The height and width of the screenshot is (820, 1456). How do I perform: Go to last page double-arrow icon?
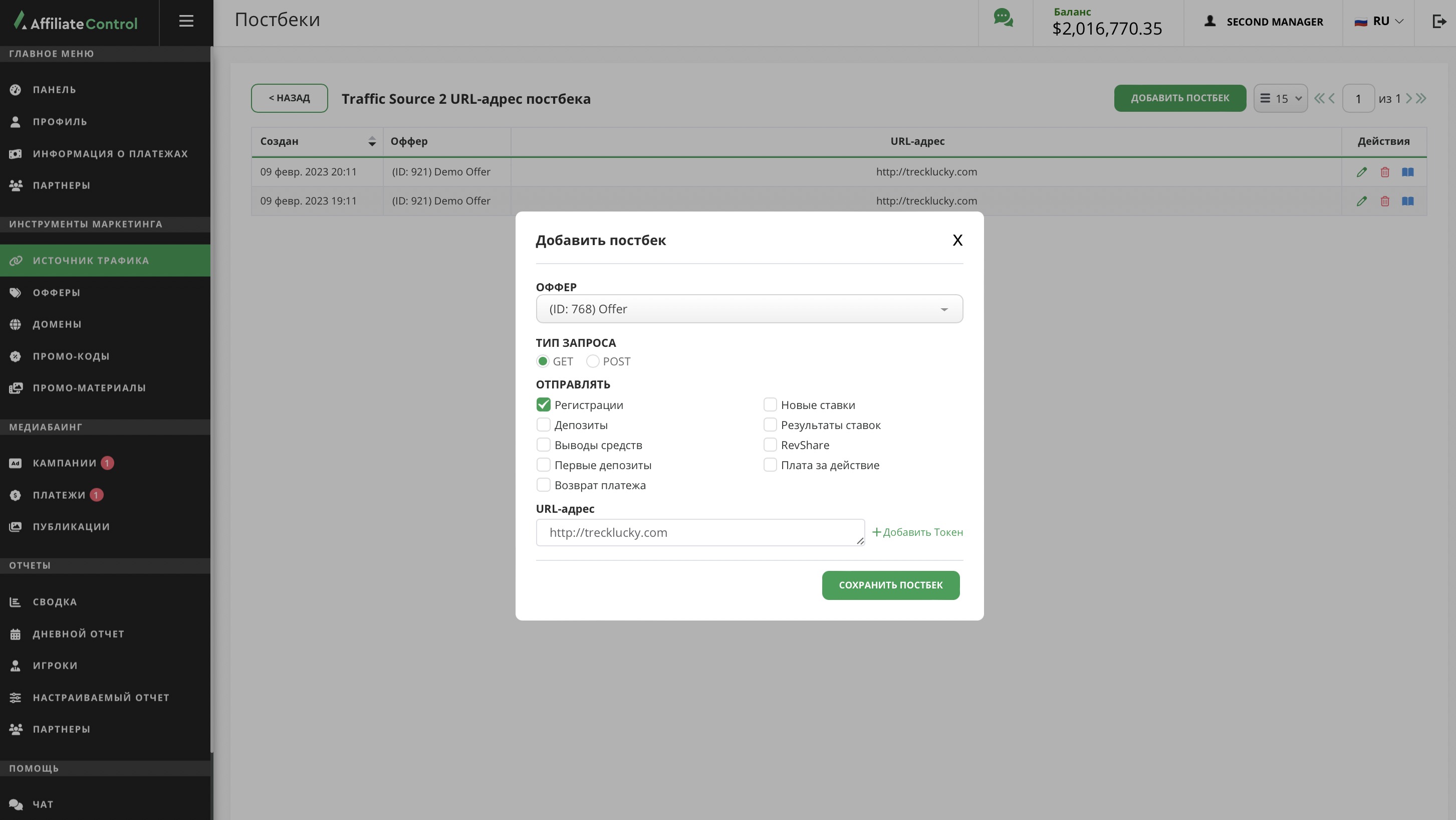tap(1421, 98)
